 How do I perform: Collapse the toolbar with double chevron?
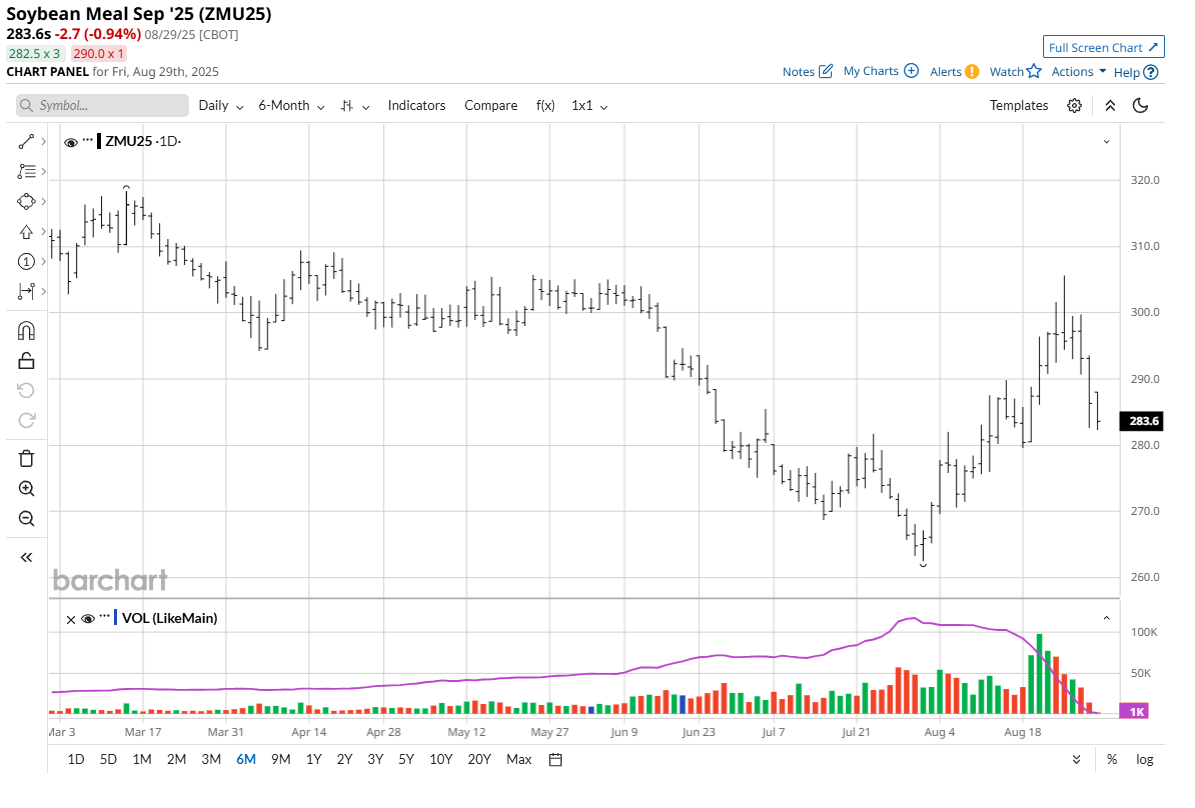click(x=1110, y=106)
